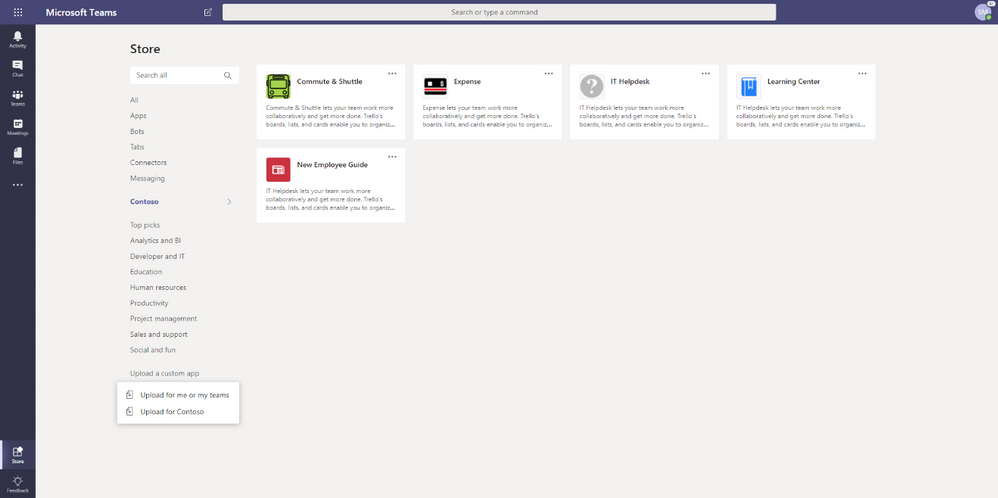Open more options on Learning Center card
Screen dimensions: 998x498
click(x=862, y=73)
